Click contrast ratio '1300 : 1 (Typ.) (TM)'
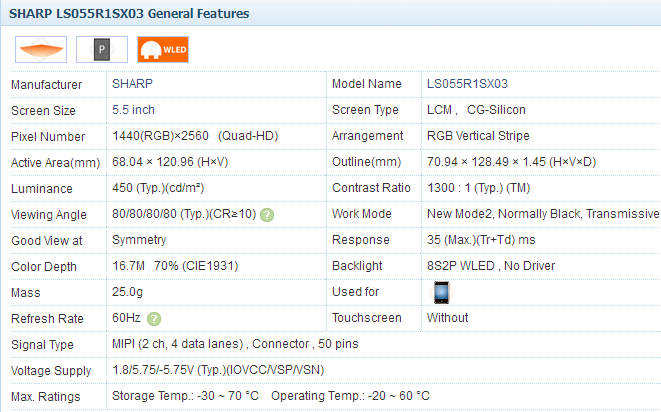The height and width of the screenshot is (412, 661). 478,188
